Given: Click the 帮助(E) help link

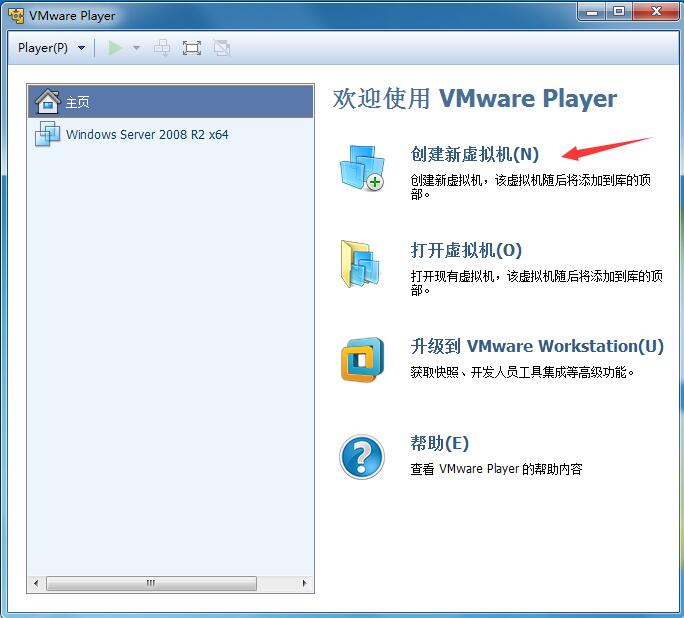Looking at the screenshot, I should (x=439, y=443).
